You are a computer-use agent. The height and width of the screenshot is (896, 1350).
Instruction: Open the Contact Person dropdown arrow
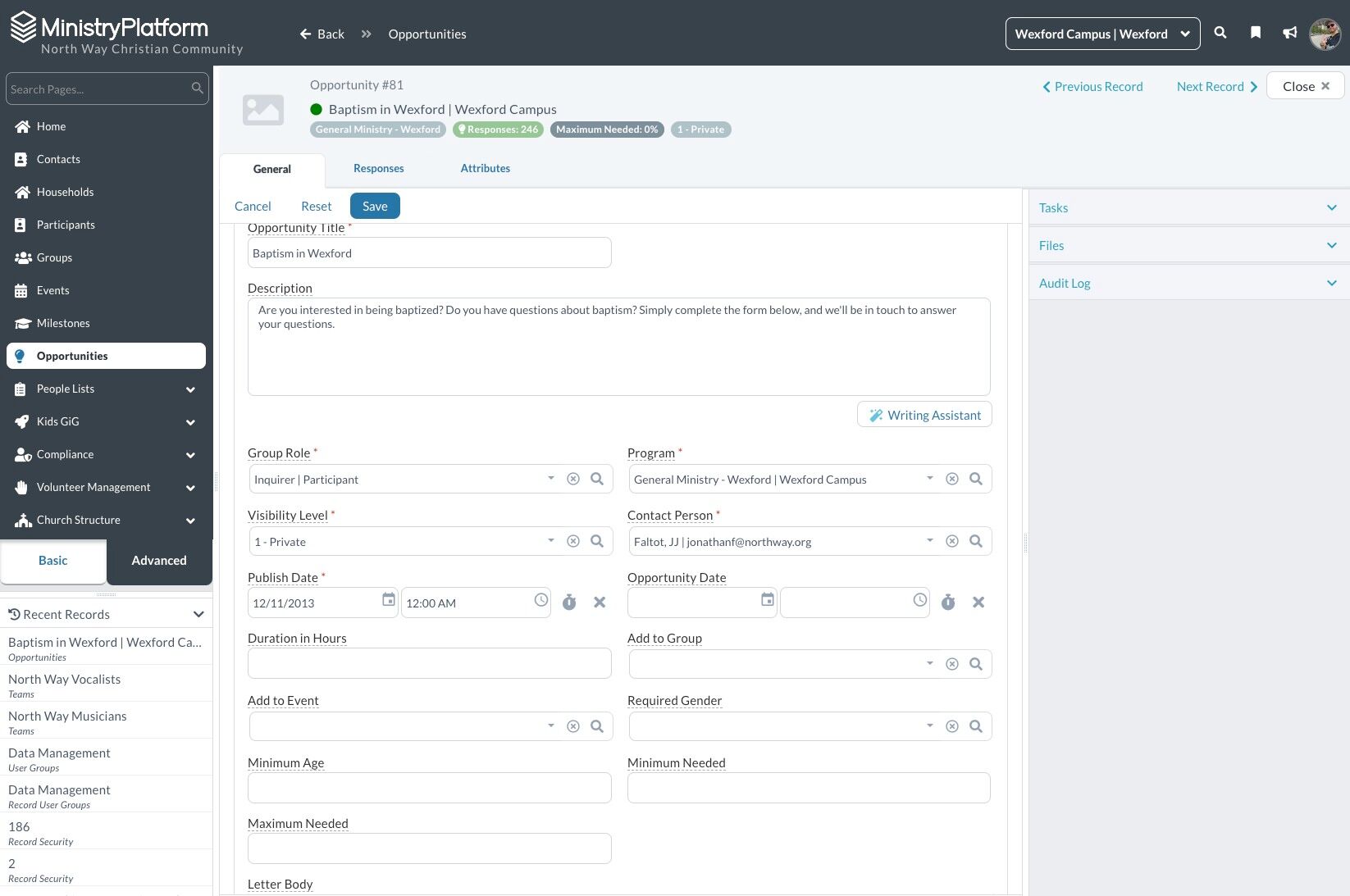point(930,540)
